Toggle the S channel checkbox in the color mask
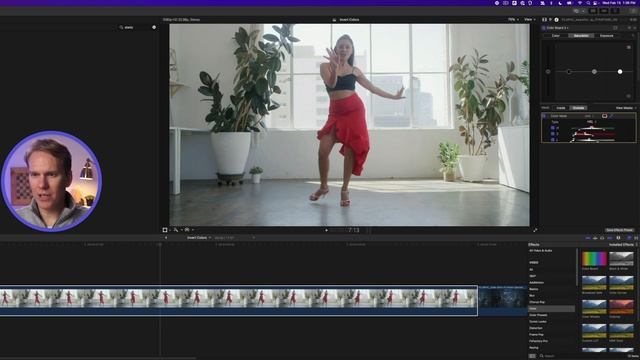This screenshot has width=640, height=360. coord(553,133)
